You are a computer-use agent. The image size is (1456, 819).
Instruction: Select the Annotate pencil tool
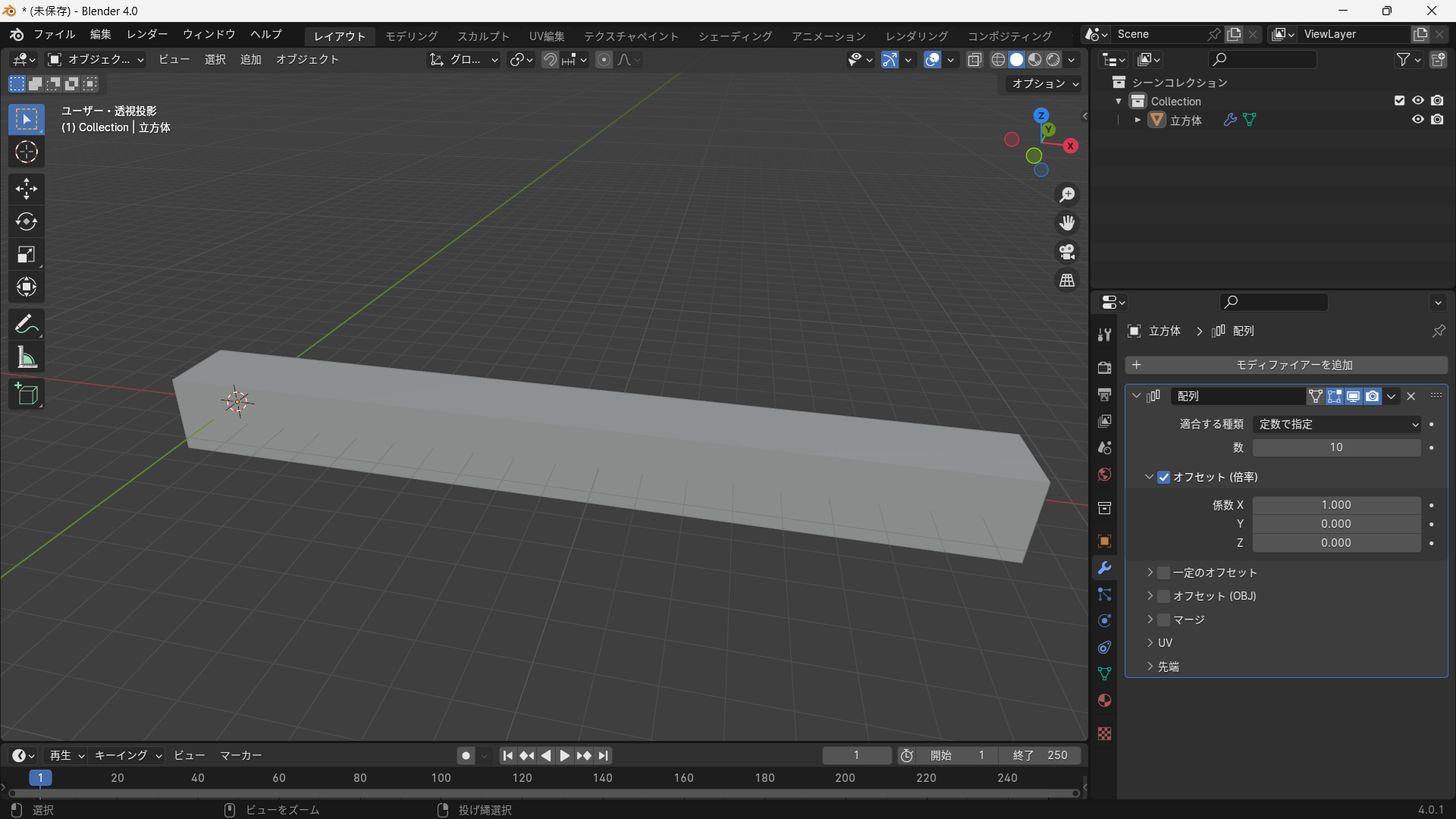point(27,325)
